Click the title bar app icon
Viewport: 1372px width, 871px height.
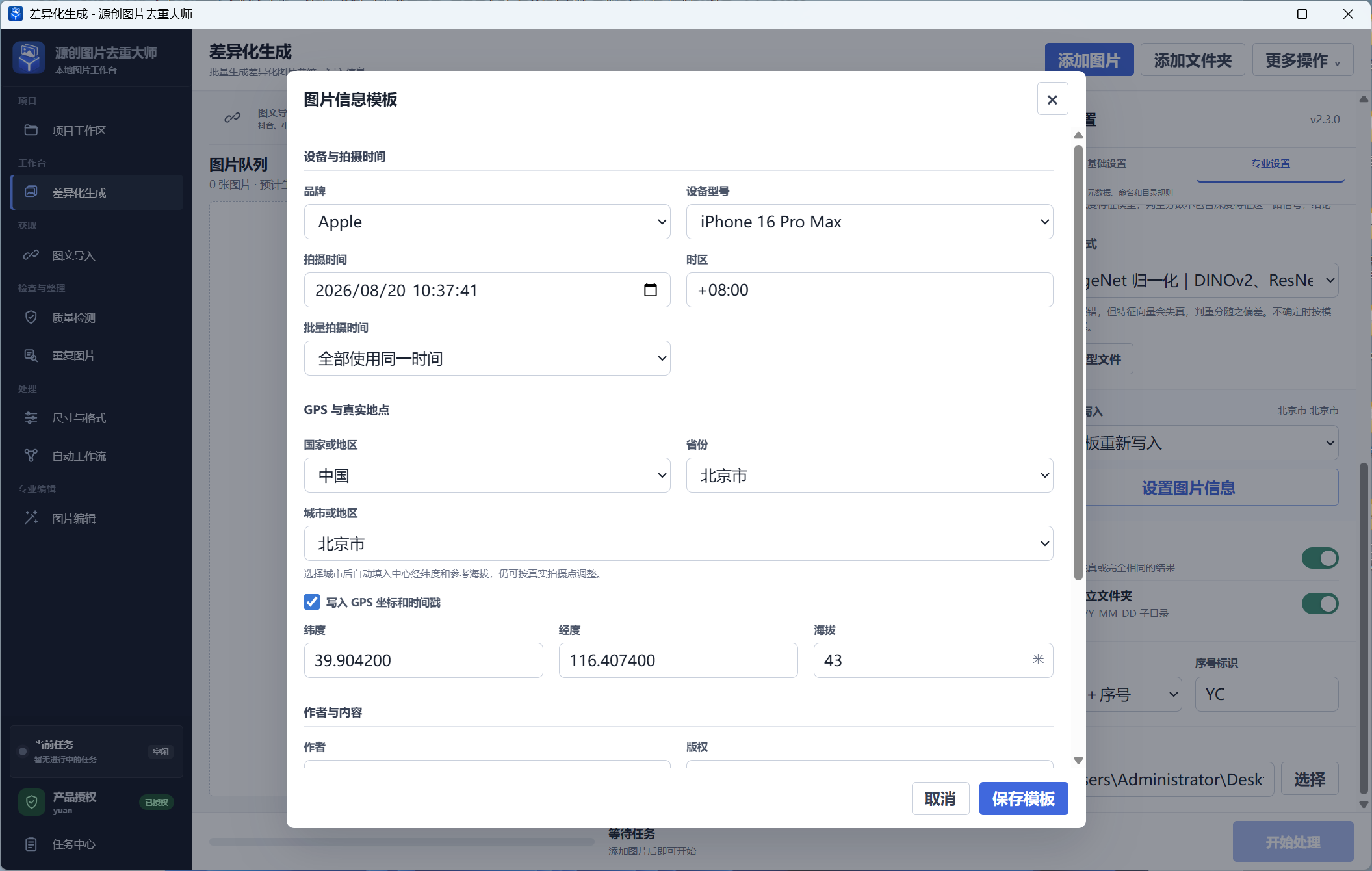[15, 14]
